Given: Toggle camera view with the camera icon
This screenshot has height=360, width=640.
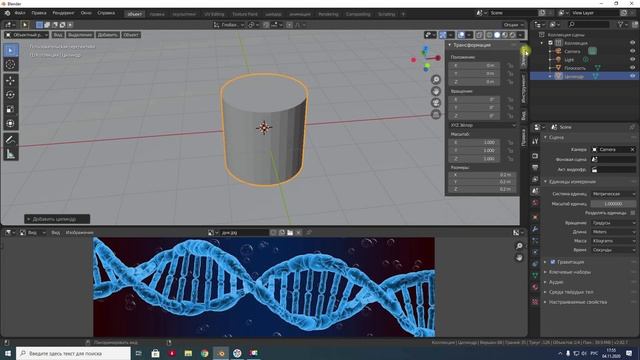Looking at the screenshot, I should (x=436, y=102).
